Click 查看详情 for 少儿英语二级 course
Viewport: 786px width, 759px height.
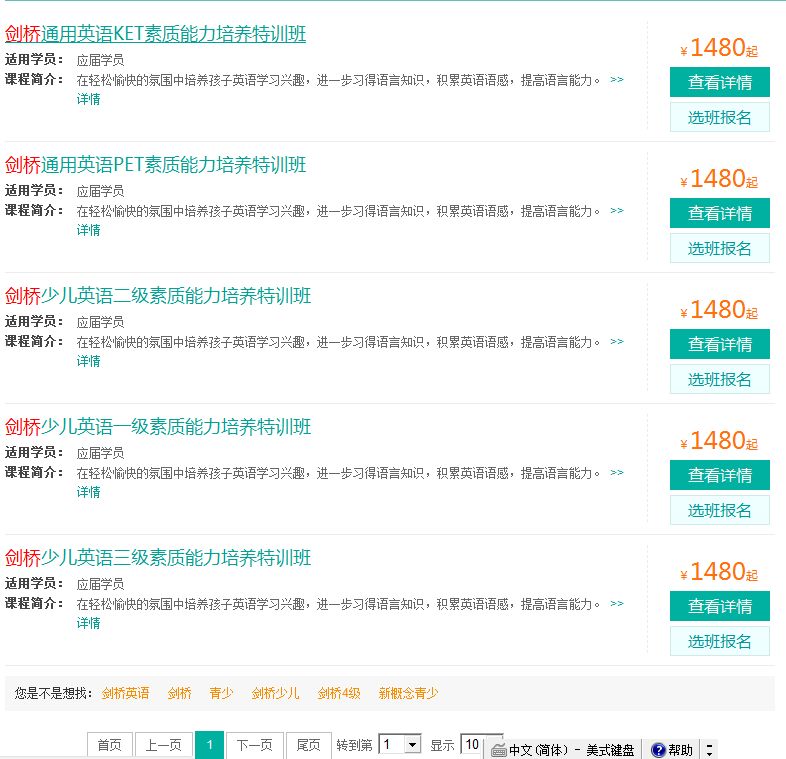pyautogui.click(x=719, y=344)
